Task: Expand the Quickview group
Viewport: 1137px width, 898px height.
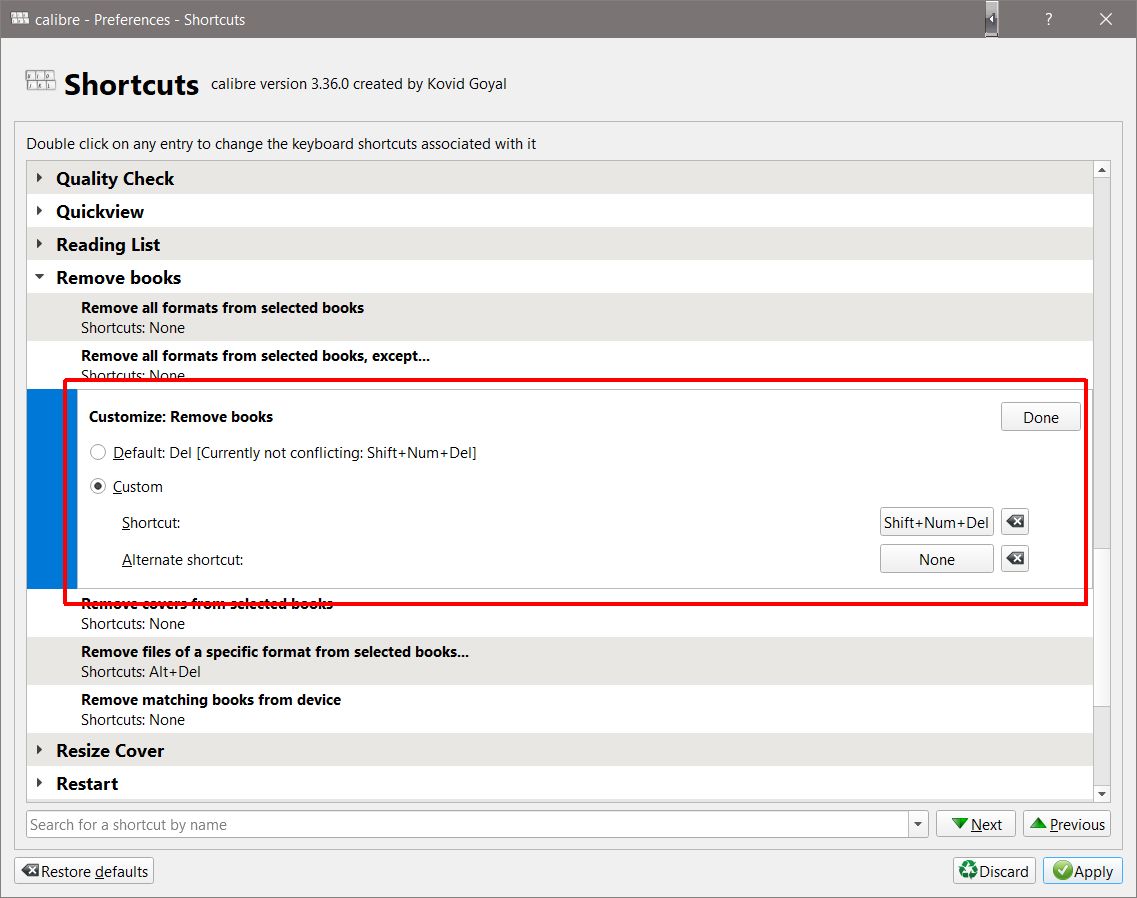Action: (40, 211)
